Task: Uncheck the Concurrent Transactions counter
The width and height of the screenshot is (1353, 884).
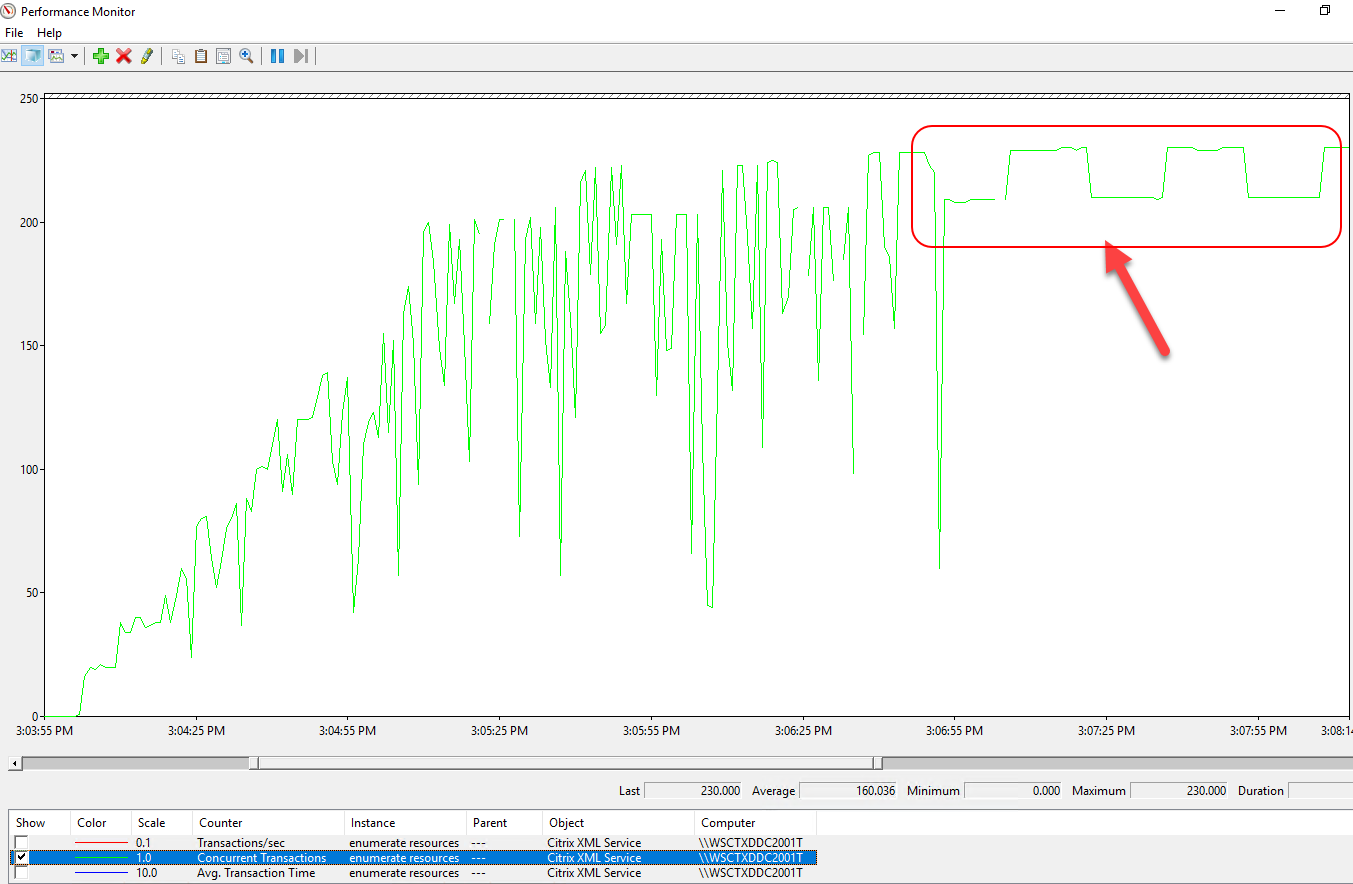Action: coord(21,858)
